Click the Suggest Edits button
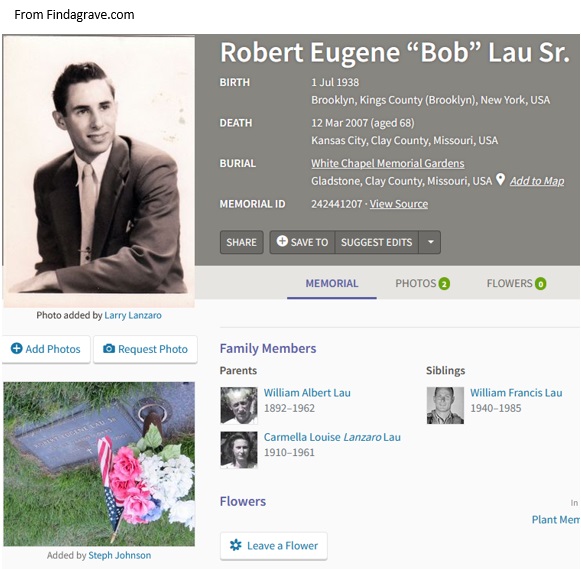This screenshot has width=581, height=569. point(376,242)
